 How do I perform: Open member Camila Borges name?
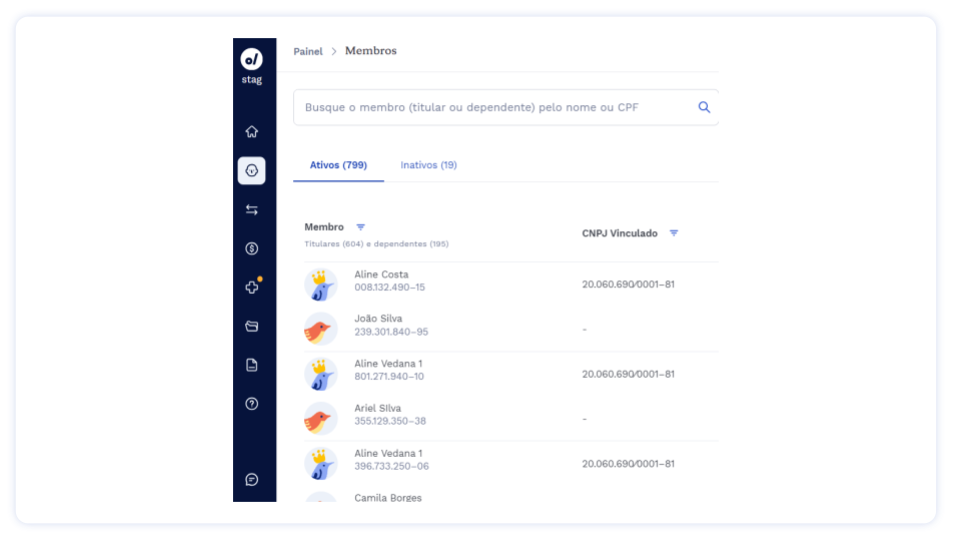388,498
